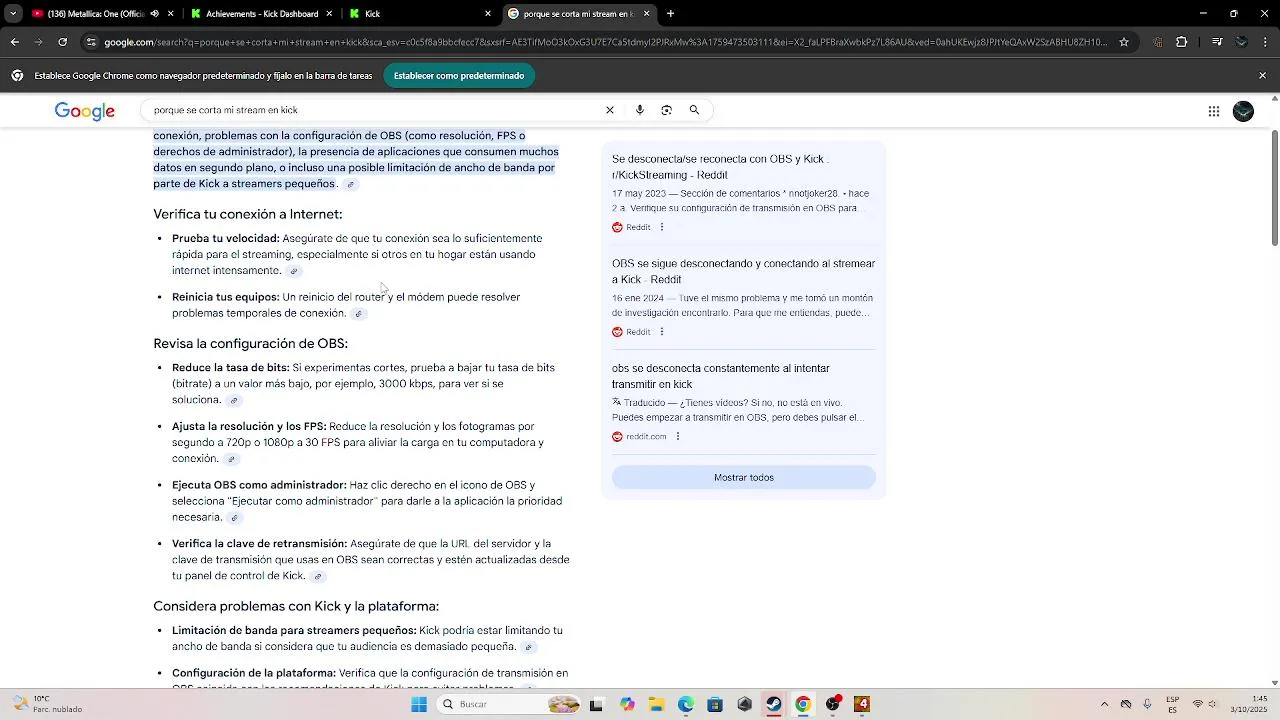The width and height of the screenshot is (1280, 720).
Task: Open source link chip after 'Prueba tu velocidad'
Action: [x=294, y=271]
